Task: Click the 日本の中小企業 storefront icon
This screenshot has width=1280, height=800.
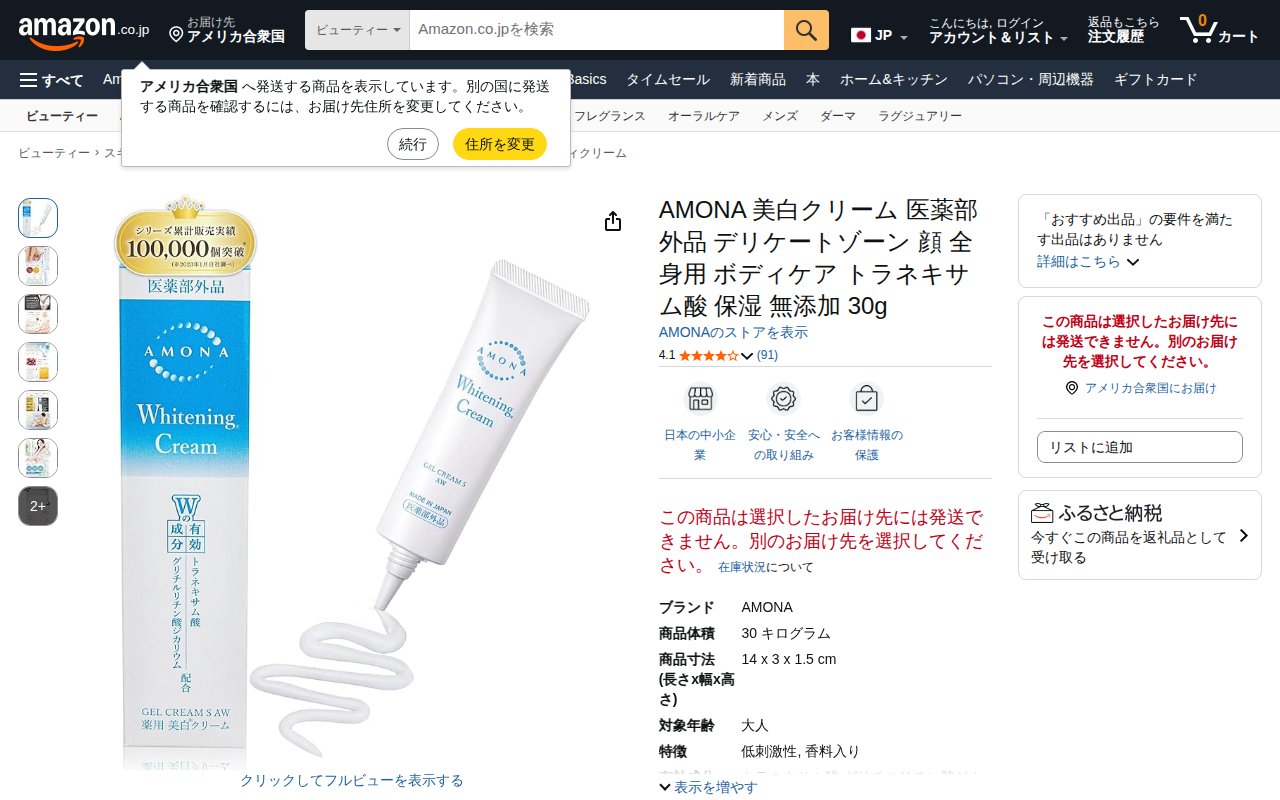Action: click(700, 398)
